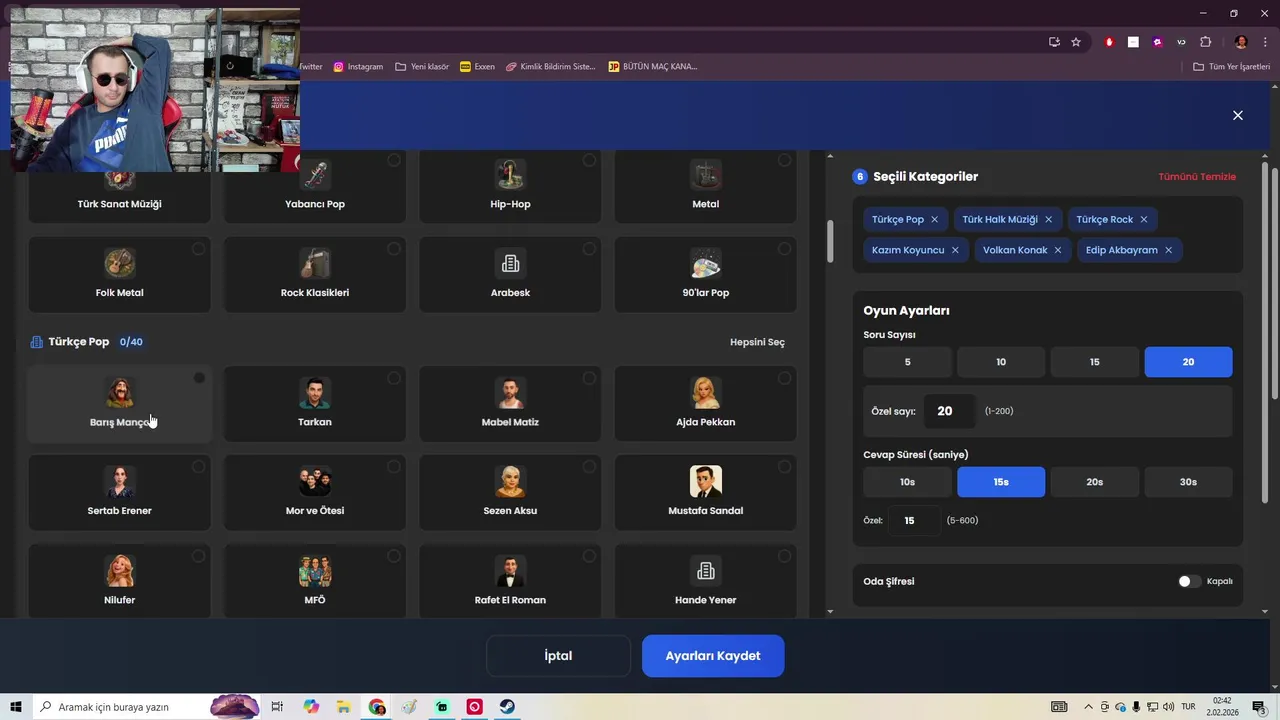Choose the Nilüfer avatar
The image size is (1280, 720).
pyautogui.click(x=119, y=571)
